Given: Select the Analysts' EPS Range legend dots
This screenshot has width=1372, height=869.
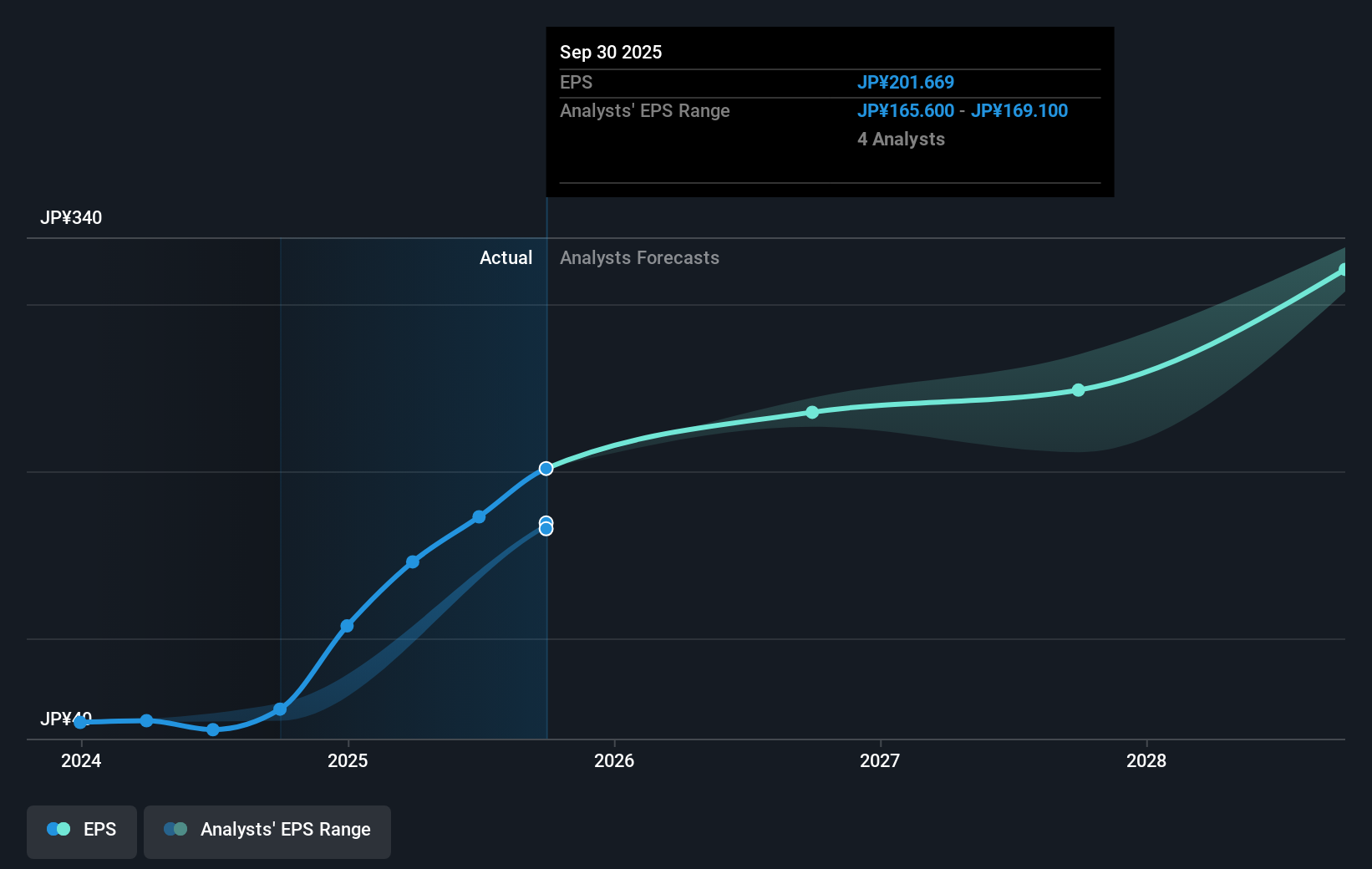Looking at the screenshot, I should [x=175, y=829].
